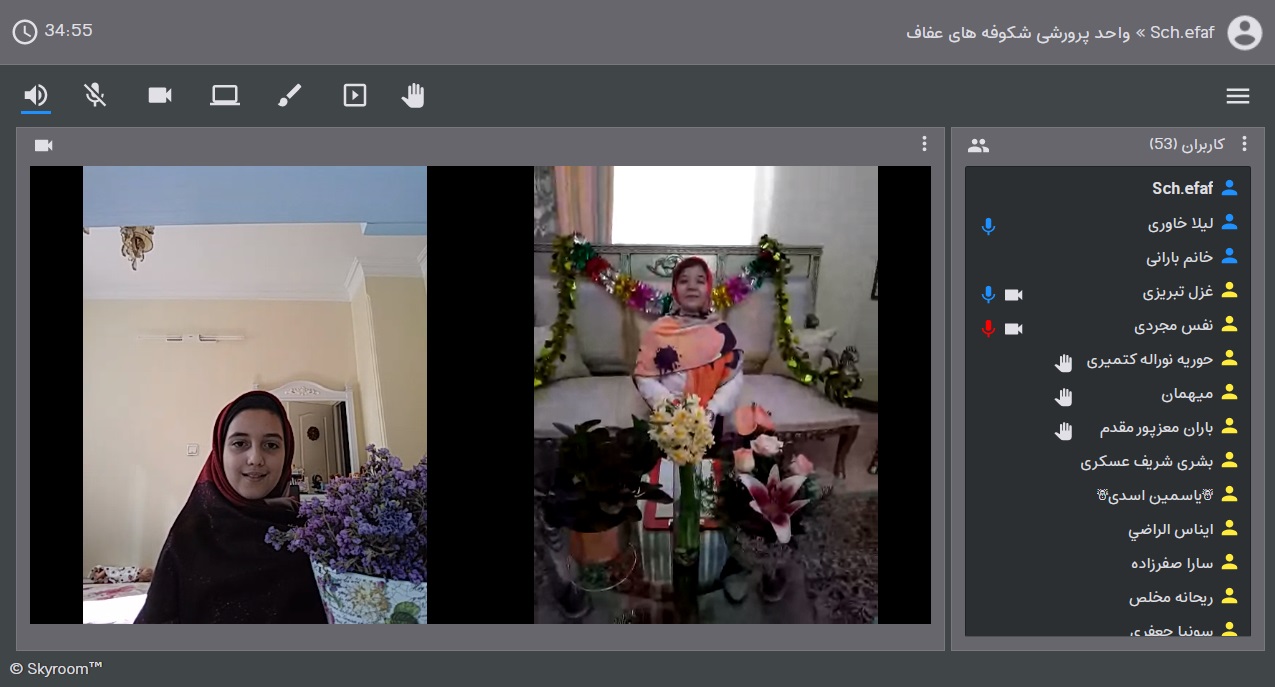
Task: Click video panel camera icon
Action: click(x=43, y=146)
